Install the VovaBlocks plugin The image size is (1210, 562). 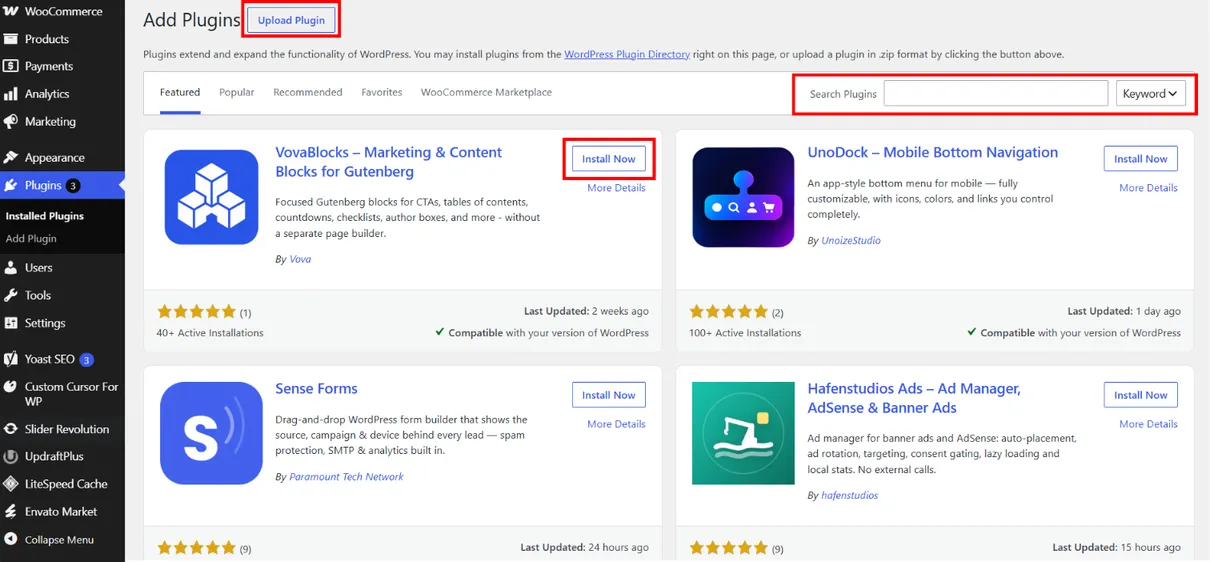pos(609,159)
